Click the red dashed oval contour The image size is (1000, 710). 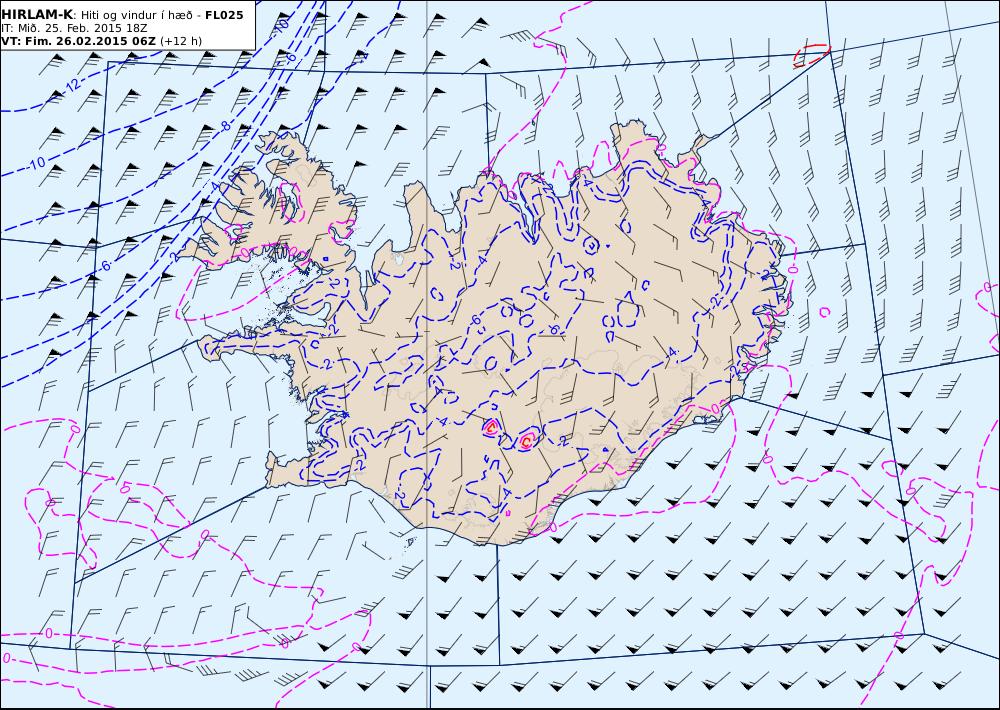click(811, 55)
